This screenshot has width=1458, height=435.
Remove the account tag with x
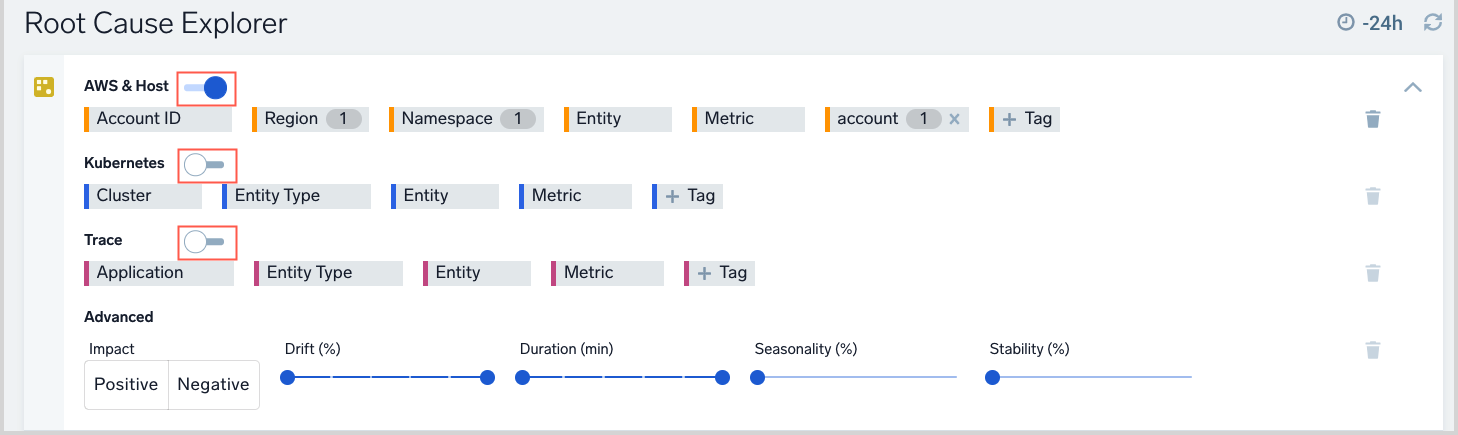(954, 119)
